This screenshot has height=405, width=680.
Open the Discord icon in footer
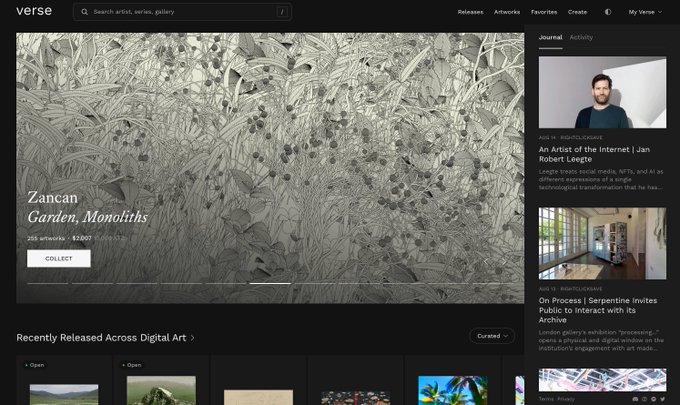tap(635, 399)
